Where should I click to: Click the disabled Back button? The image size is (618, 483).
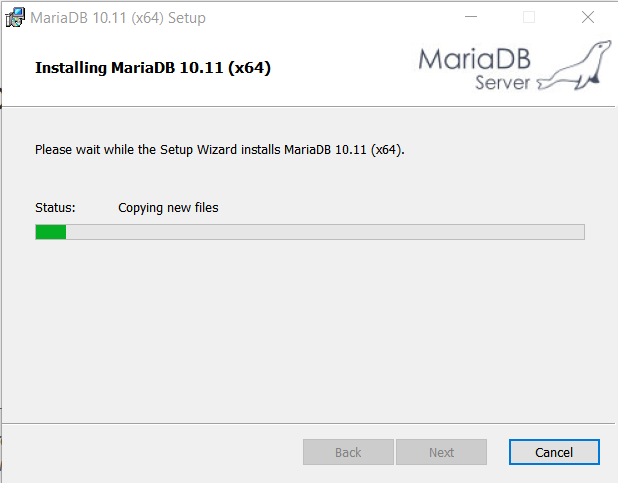pos(348,452)
